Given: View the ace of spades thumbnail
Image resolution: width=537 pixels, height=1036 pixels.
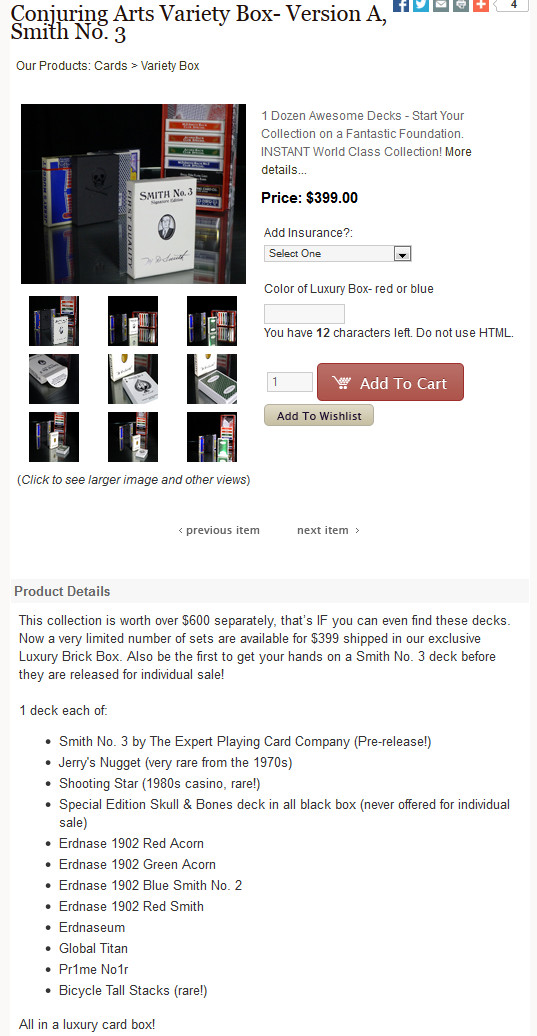Looking at the screenshot, I should pyautogui.click(x=133, y=379).
